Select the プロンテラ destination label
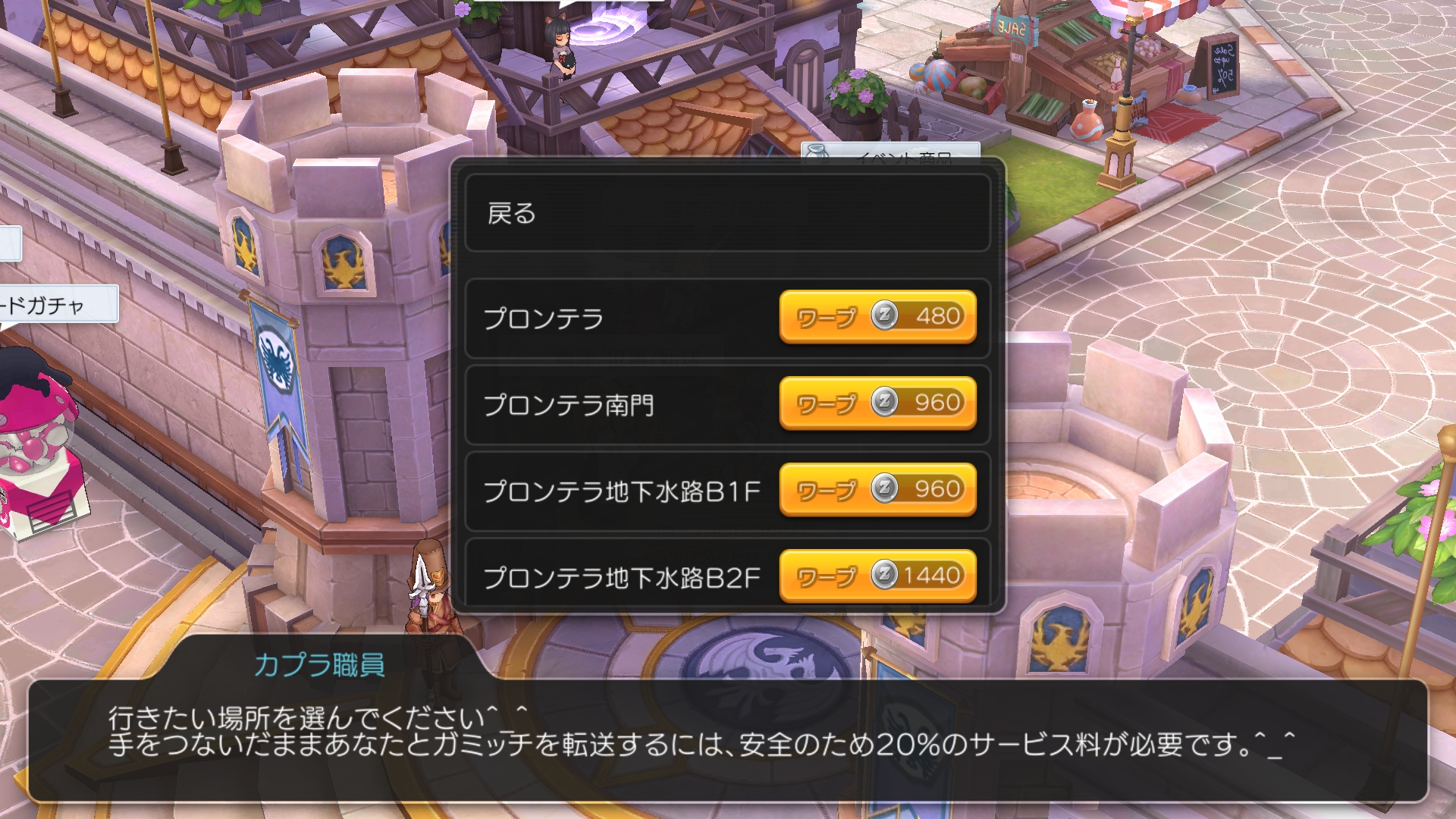The width and height of the screenshot is (1456, 819). pos(544,318)
